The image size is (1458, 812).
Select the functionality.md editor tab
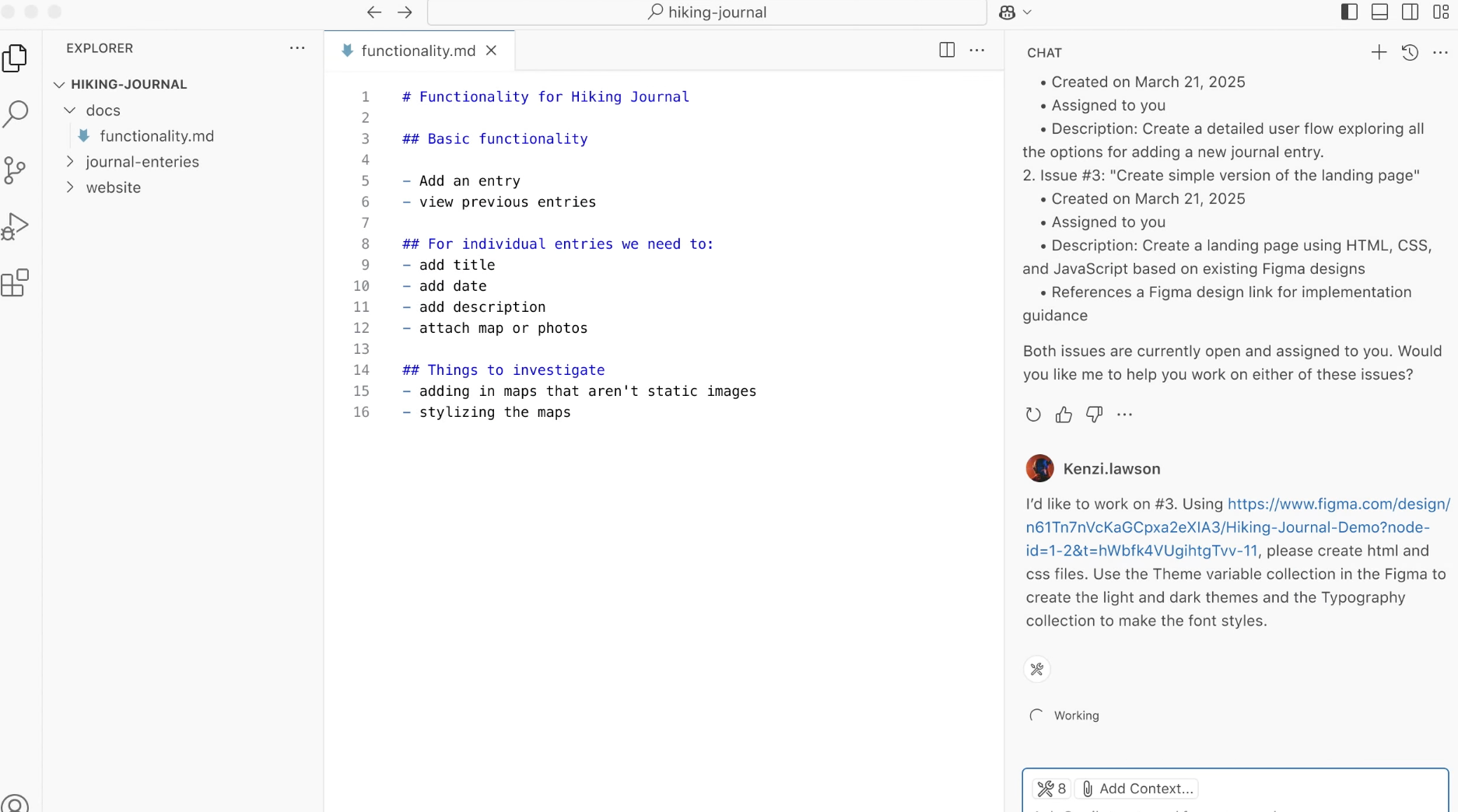(x=418, y=51)
